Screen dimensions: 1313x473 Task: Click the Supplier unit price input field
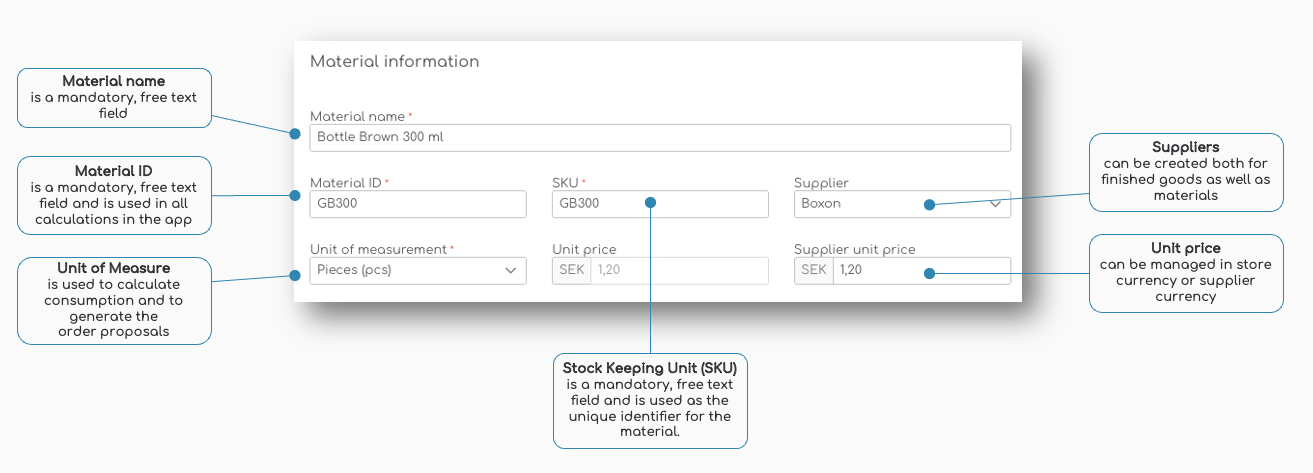click(880, 271)
